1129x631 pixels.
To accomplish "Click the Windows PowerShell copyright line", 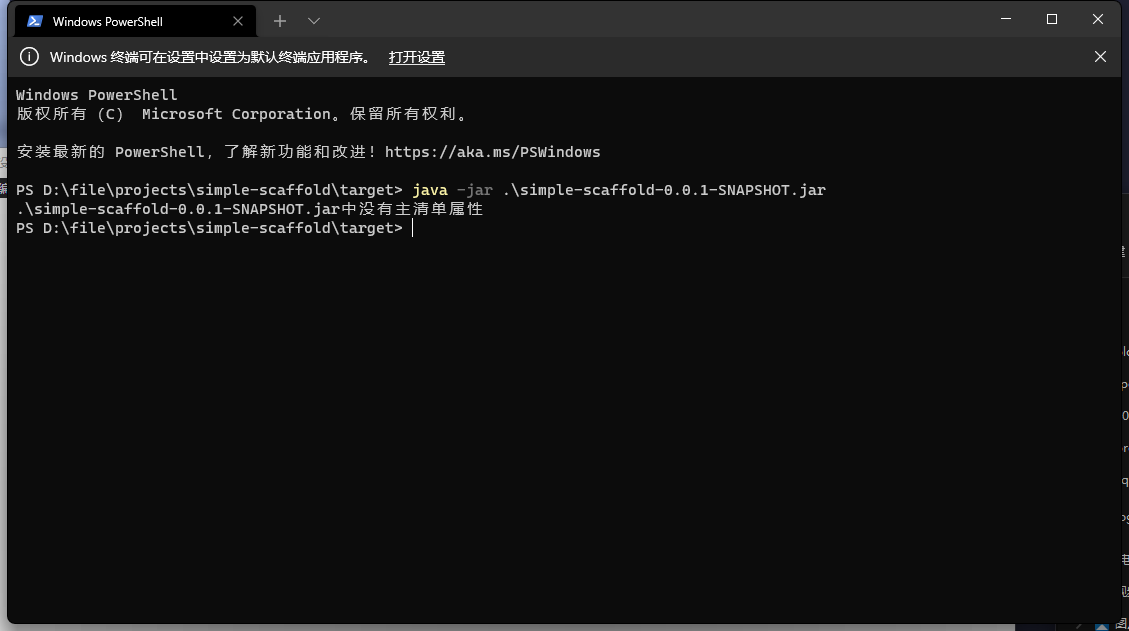I will click(240, 113).
